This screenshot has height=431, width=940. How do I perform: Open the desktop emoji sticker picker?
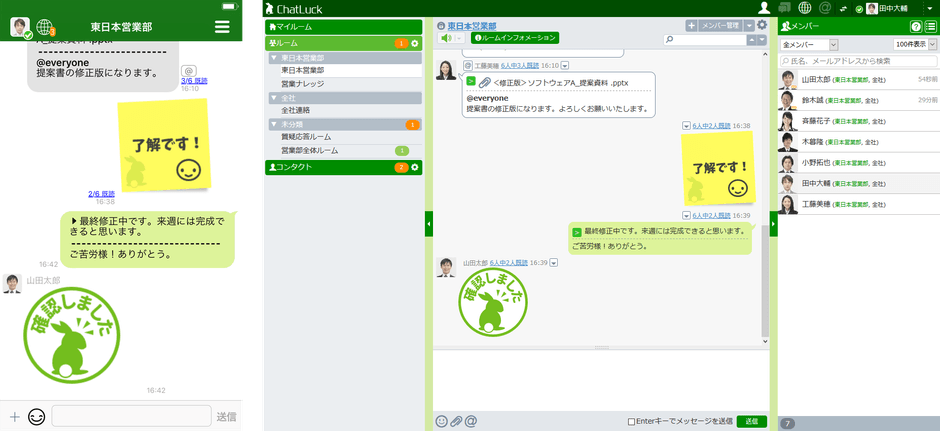pyautogui.click(x=441, y=421)
